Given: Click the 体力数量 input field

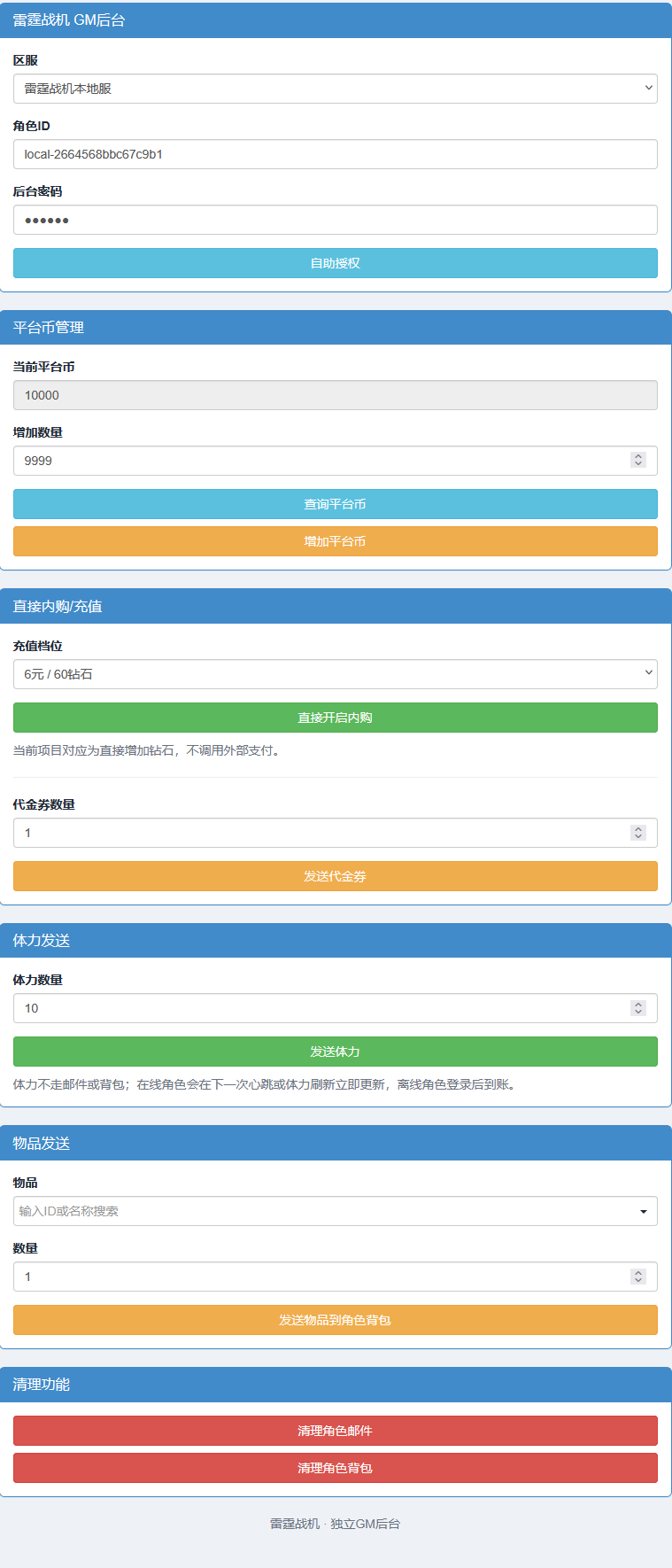Looking at the screenshot, I should [335, 1008].
